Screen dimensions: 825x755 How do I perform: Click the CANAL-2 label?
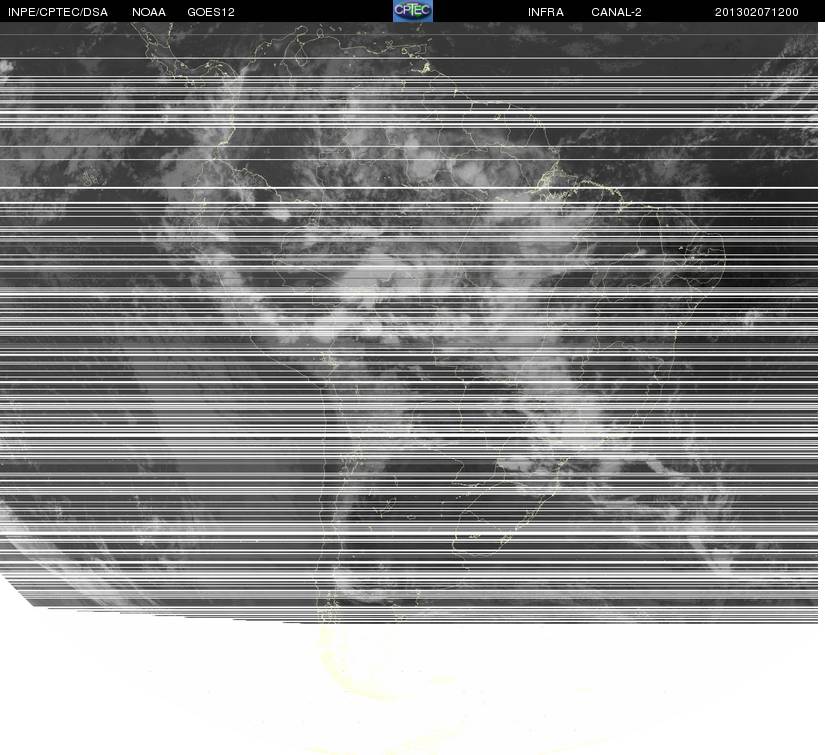coord(616,12)
